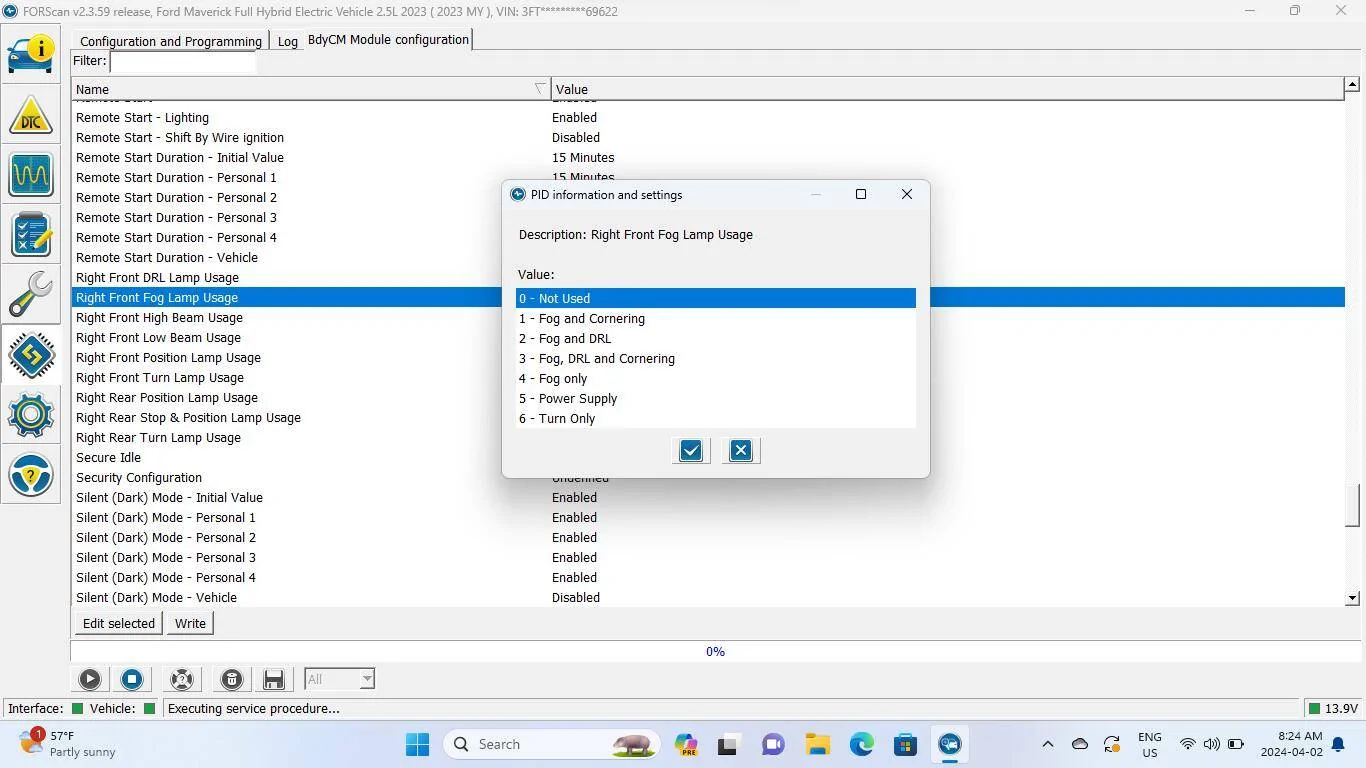Open Task View on the taskbar

tap(728, 744)
